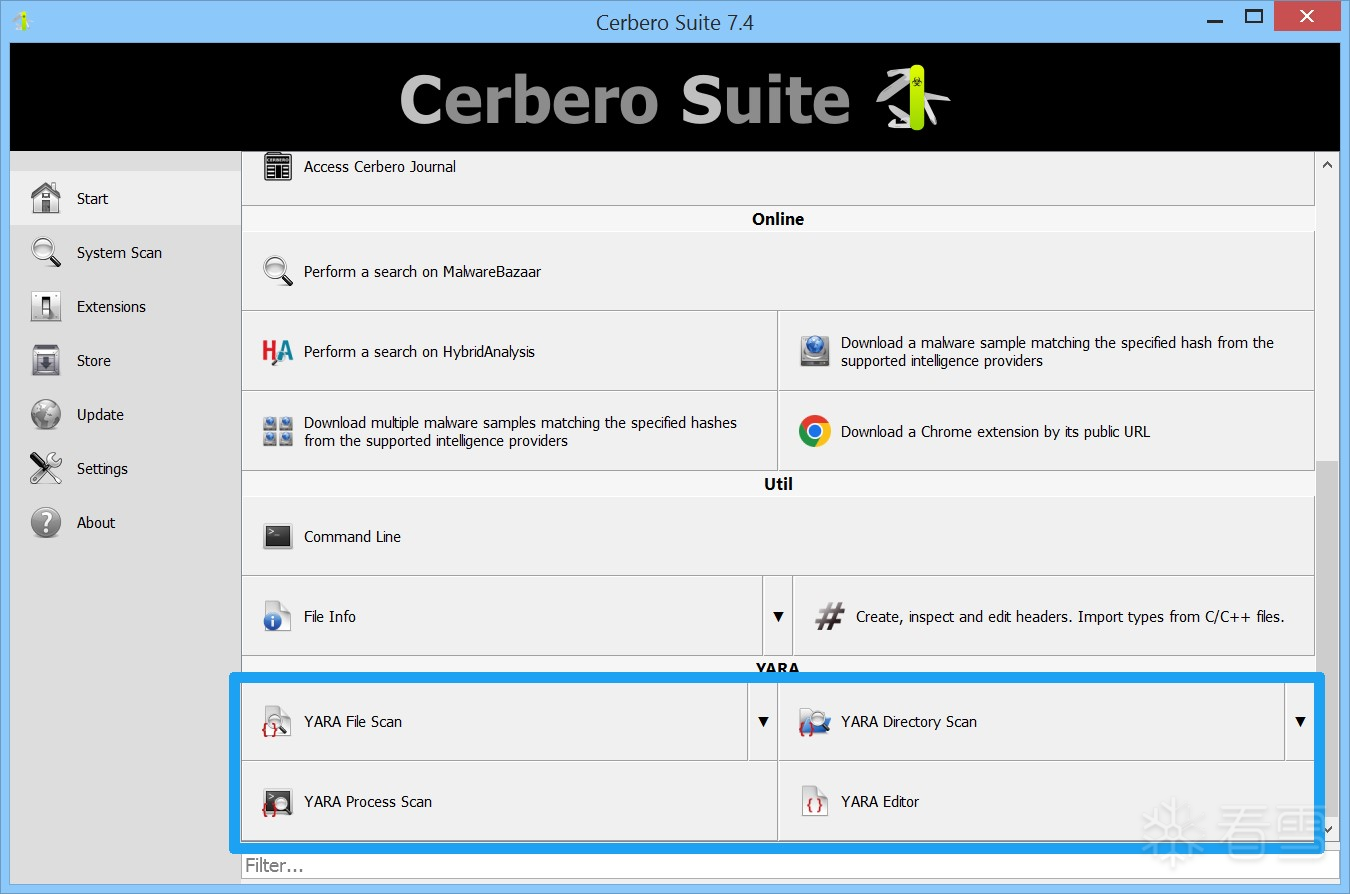Download a Chrome extension by public URL

1046,431
